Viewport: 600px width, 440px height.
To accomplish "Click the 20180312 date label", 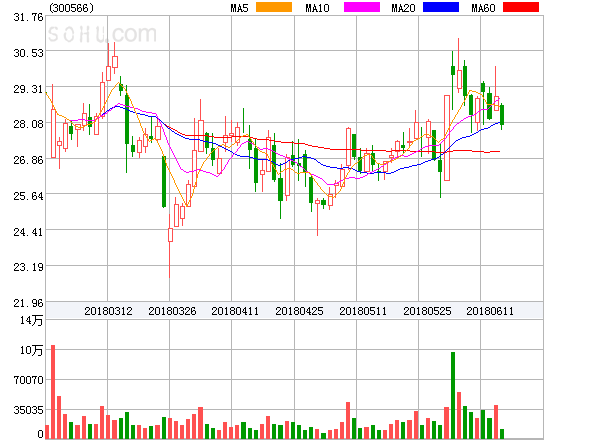I will (x=108, y=311).
